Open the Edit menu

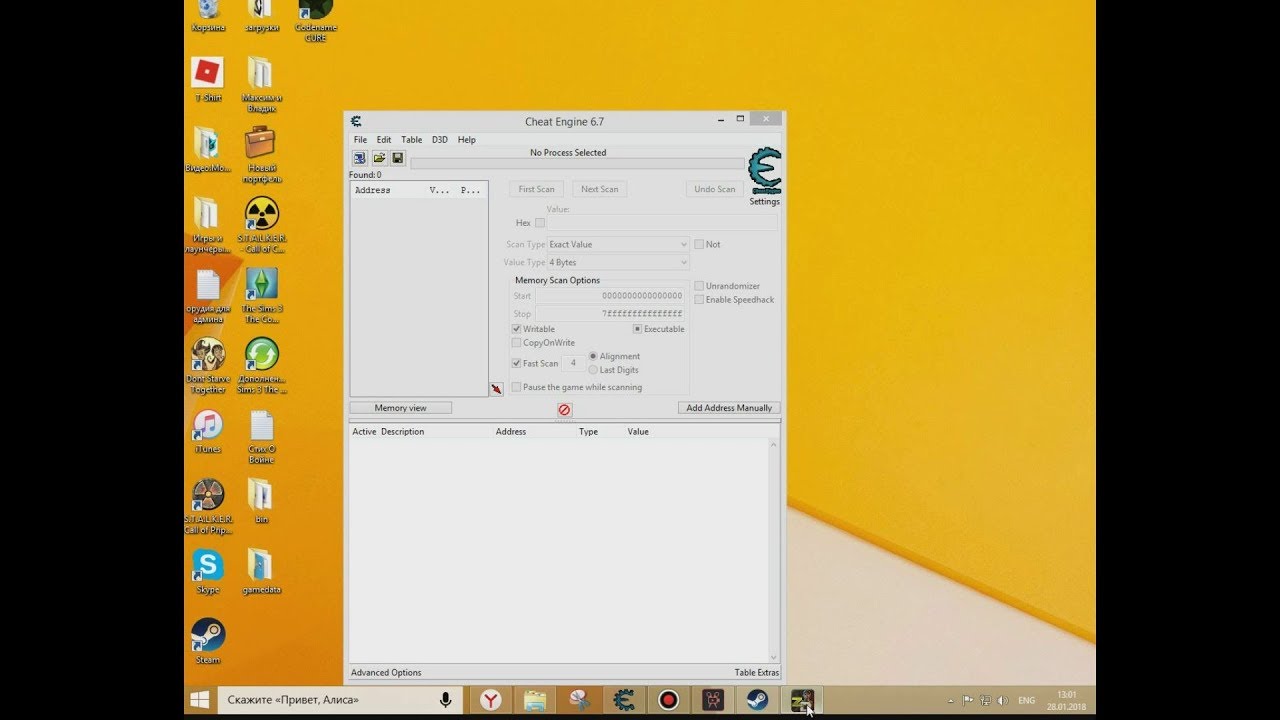coord(384,140)
